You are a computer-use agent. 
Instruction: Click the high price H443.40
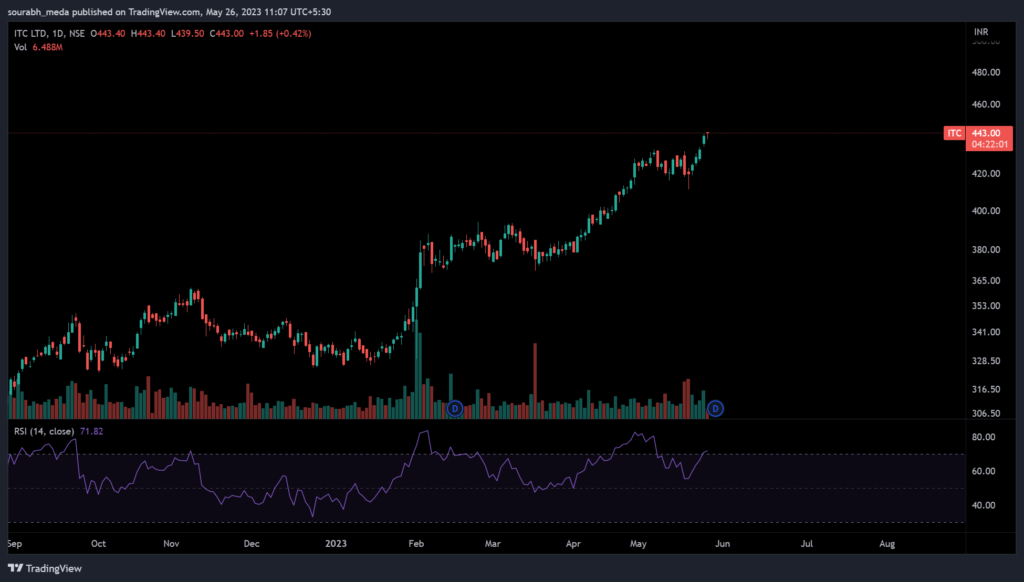[148, 33]
